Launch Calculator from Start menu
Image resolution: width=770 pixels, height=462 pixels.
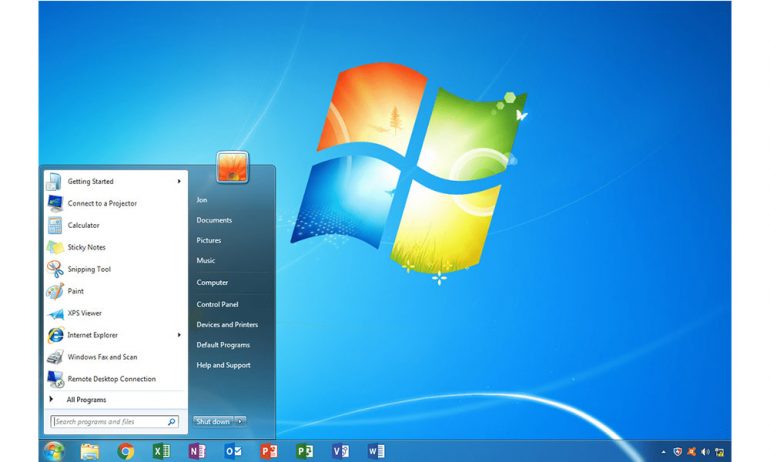click(x=116, y=225)
